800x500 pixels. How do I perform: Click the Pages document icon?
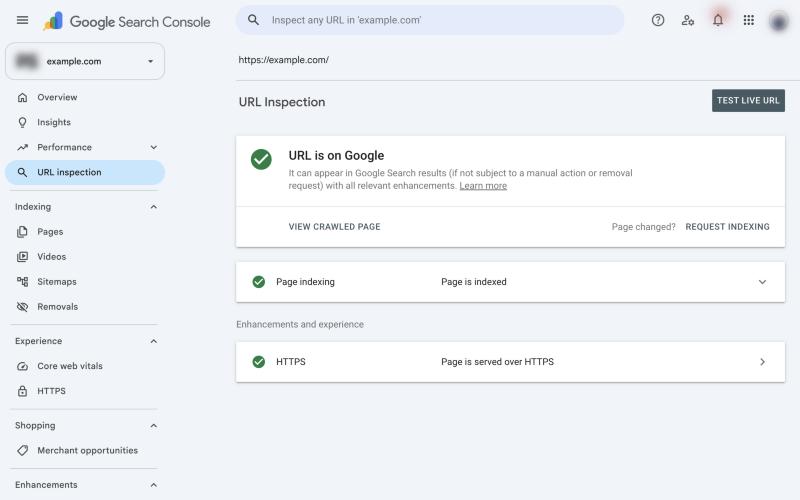coord(22,232)
